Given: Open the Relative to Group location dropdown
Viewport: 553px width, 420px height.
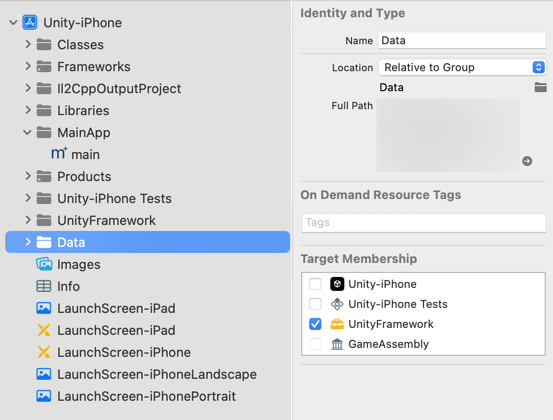Looking at the screenshot, I should (462, 67).
